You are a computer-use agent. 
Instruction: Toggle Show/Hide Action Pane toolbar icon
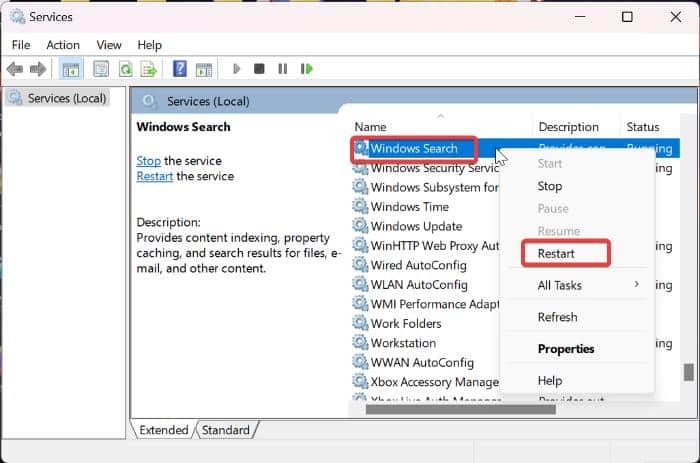[204, 69]
